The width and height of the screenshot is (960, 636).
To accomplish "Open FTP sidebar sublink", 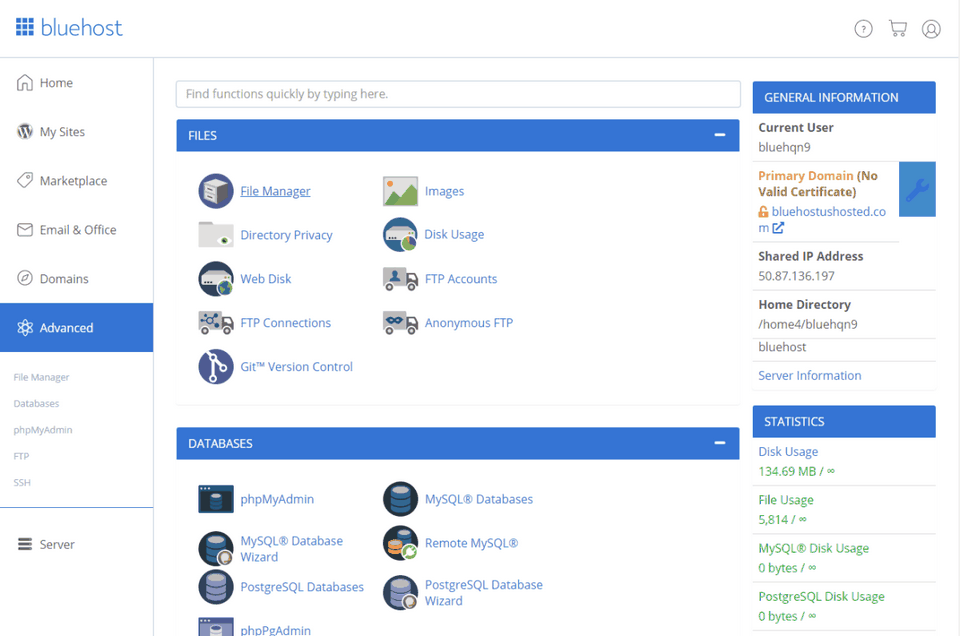I will (x=21, y=456).
